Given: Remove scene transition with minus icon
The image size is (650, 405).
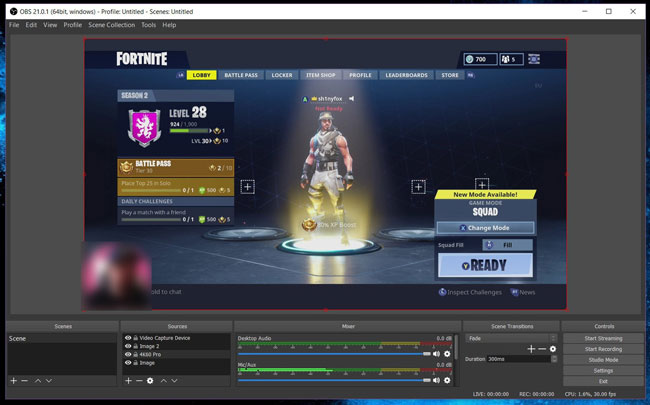Looking at the screenshot, I should [x=542, y=349].
